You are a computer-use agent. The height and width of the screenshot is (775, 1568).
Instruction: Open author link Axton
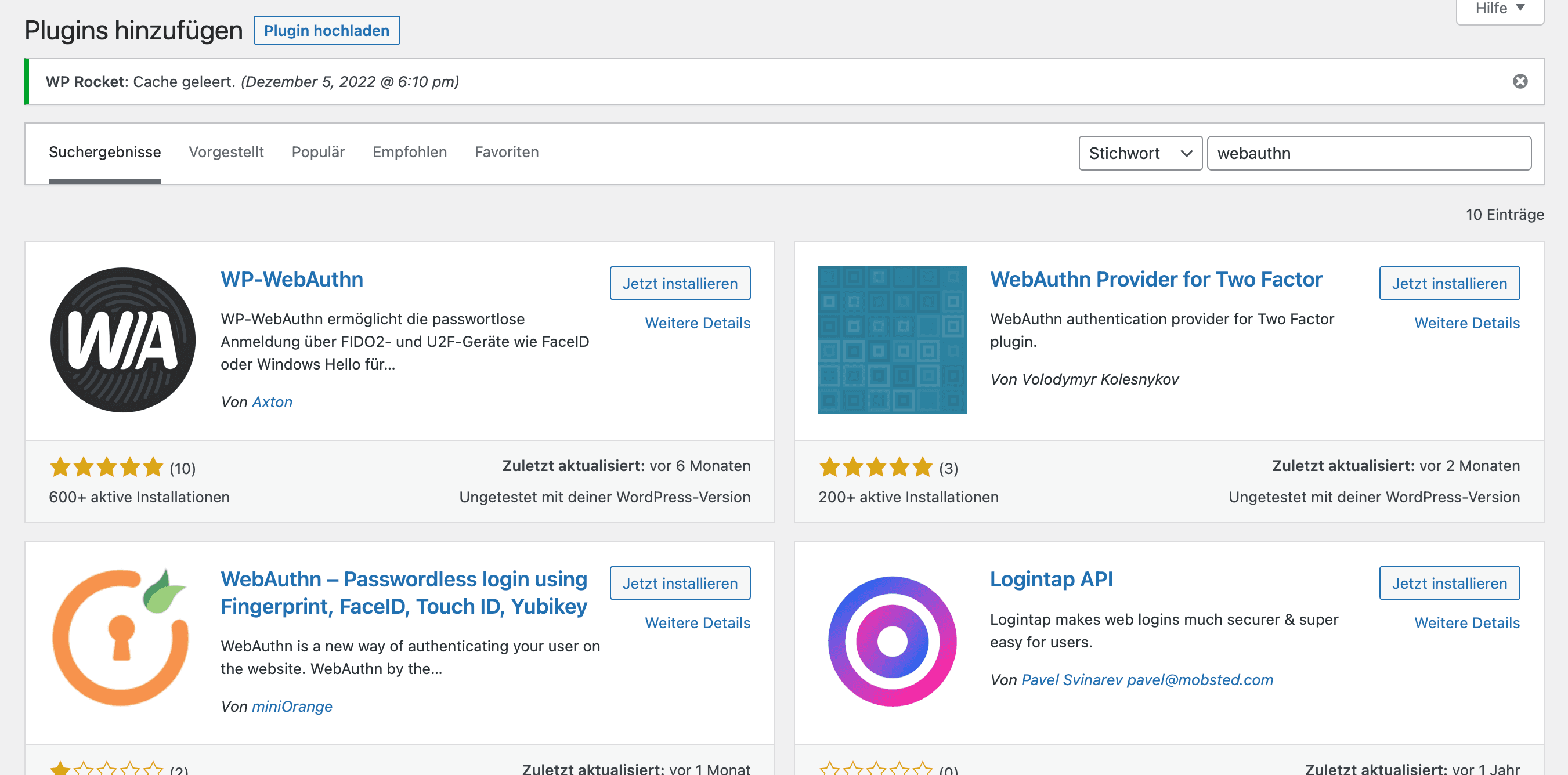[x=272, y=402]
